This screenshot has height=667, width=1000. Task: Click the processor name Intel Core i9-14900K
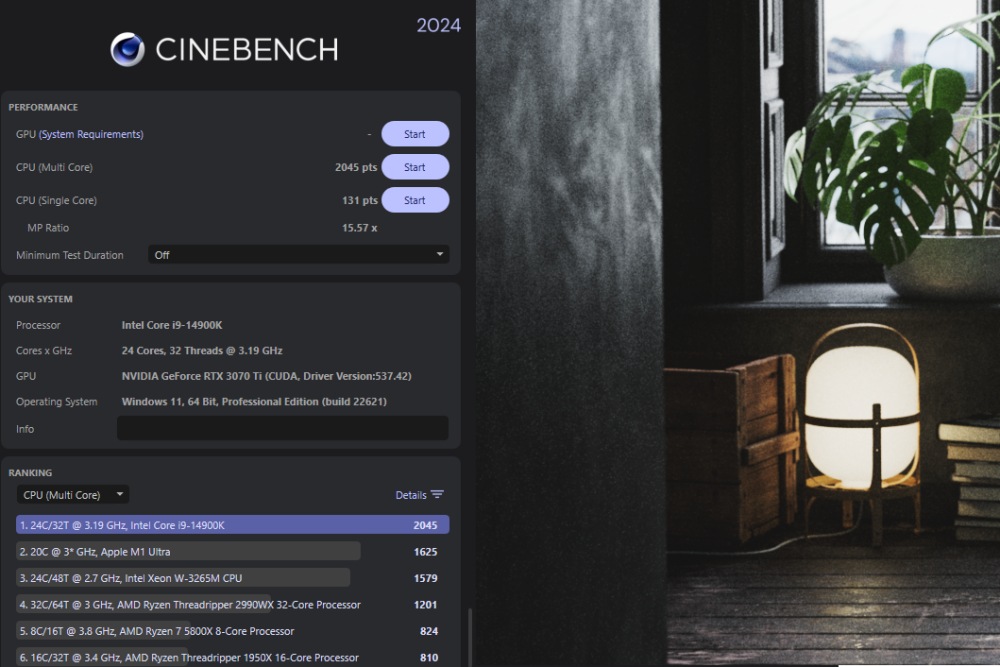pos(172,325)
